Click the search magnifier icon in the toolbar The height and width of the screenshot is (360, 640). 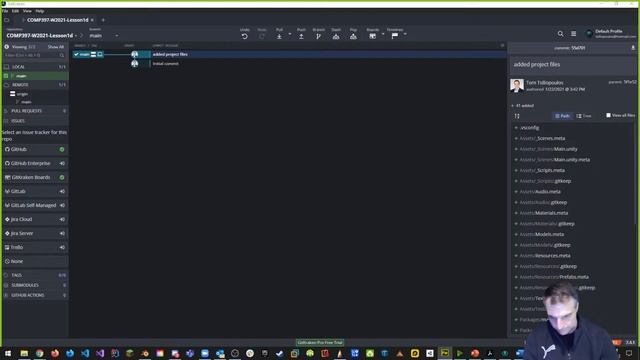(560, 34)
